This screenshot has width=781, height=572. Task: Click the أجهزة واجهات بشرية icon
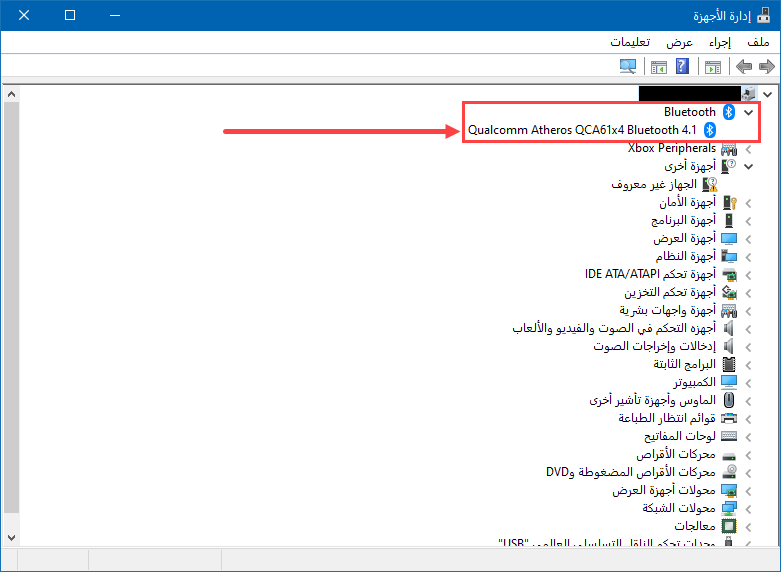(x=729, y=310)
